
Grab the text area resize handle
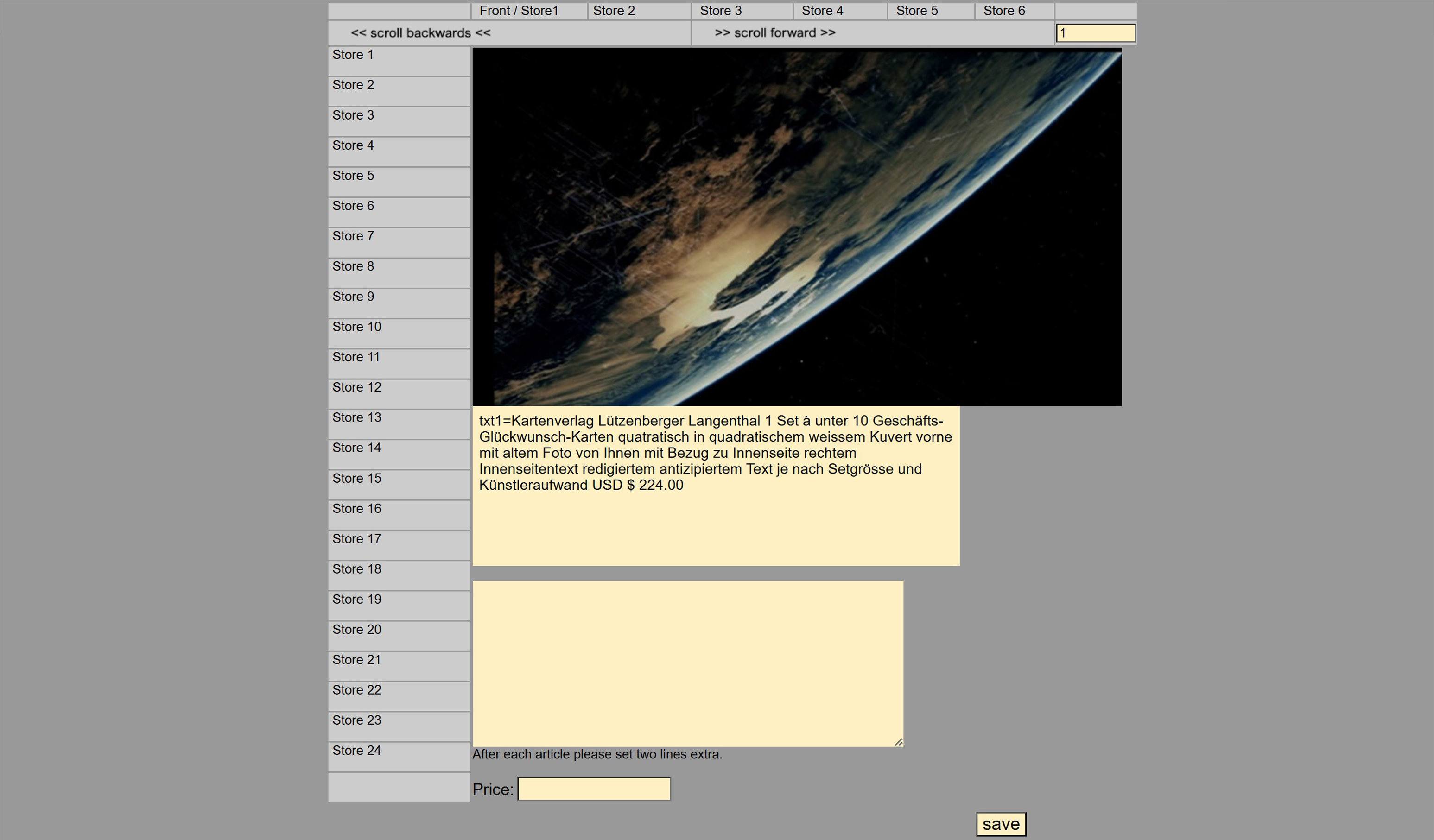pyautogui.click(x=899, y=742)
